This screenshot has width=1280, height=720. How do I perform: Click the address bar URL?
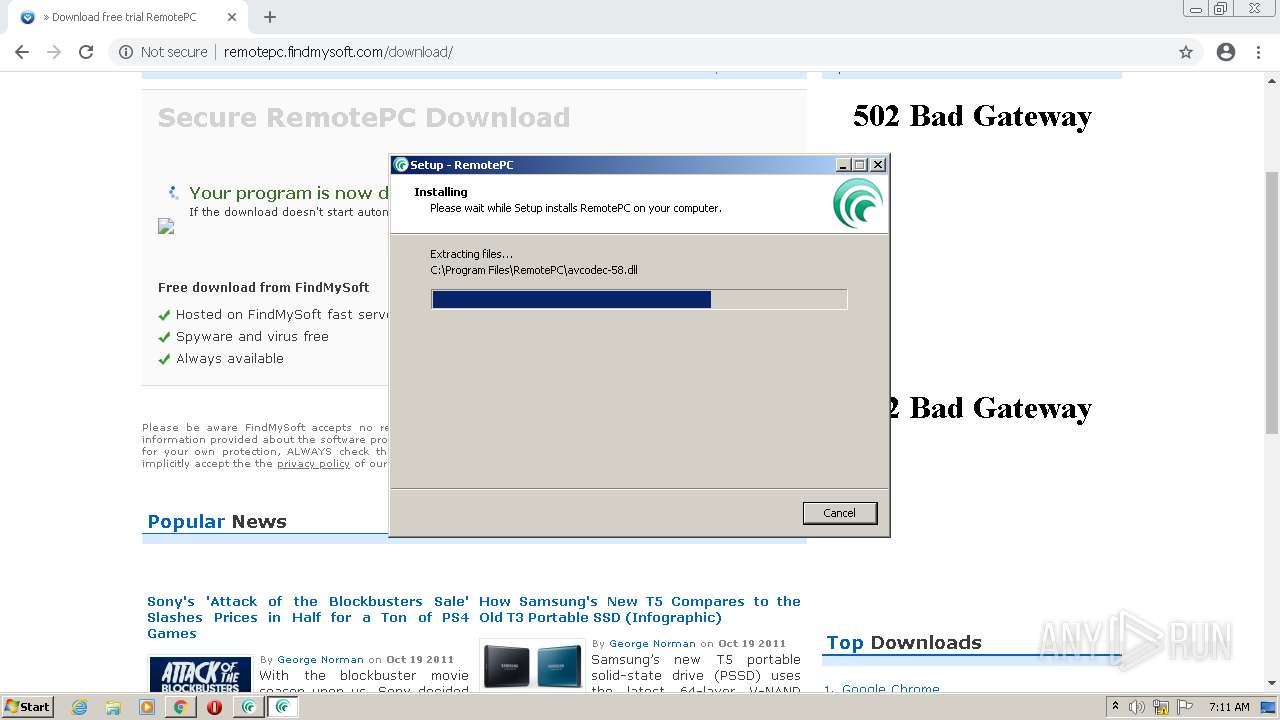338,52
